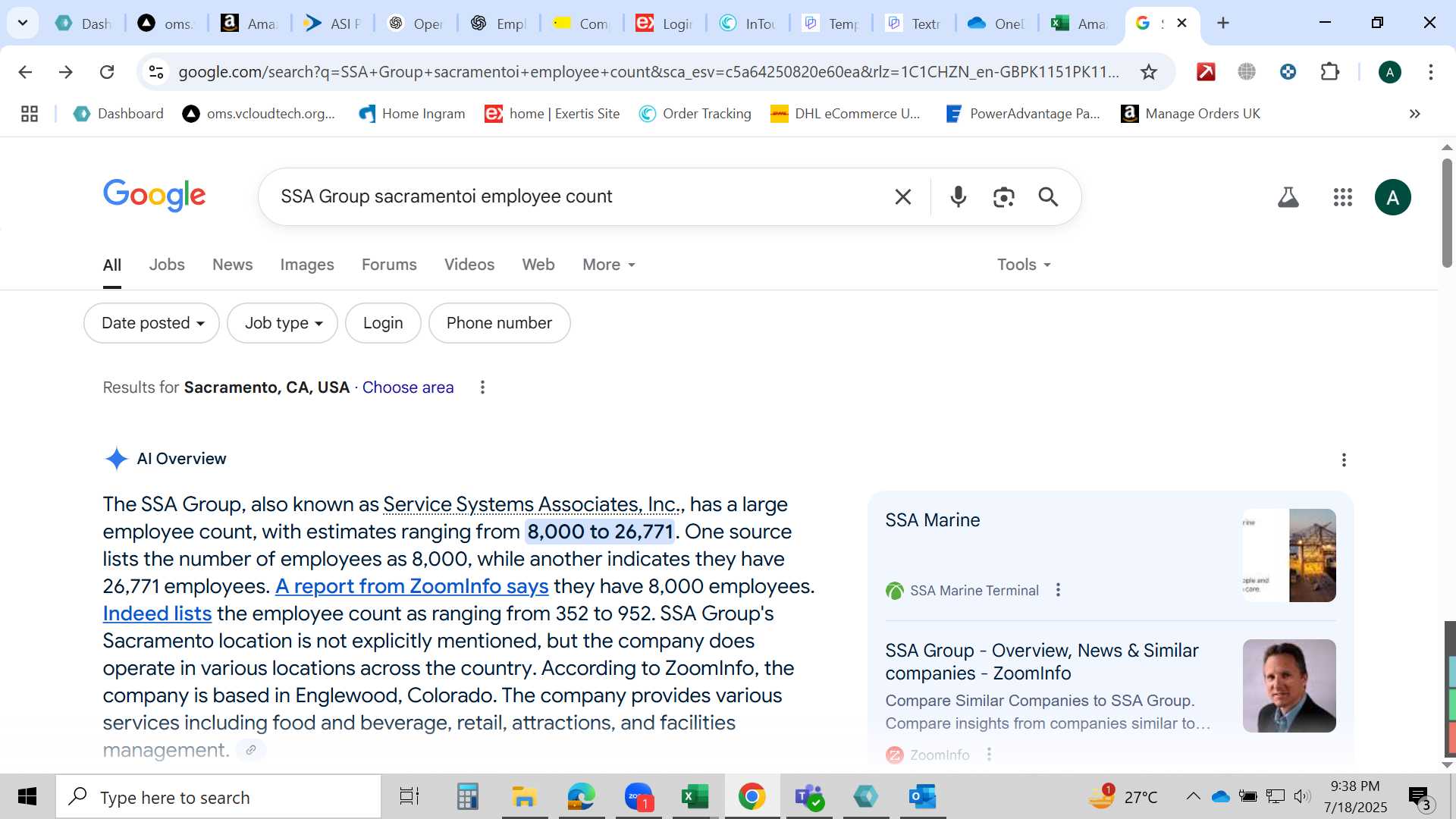
Task: Switch to Jobs results tab
Action: pyautogui.click(x=167, y=265)
